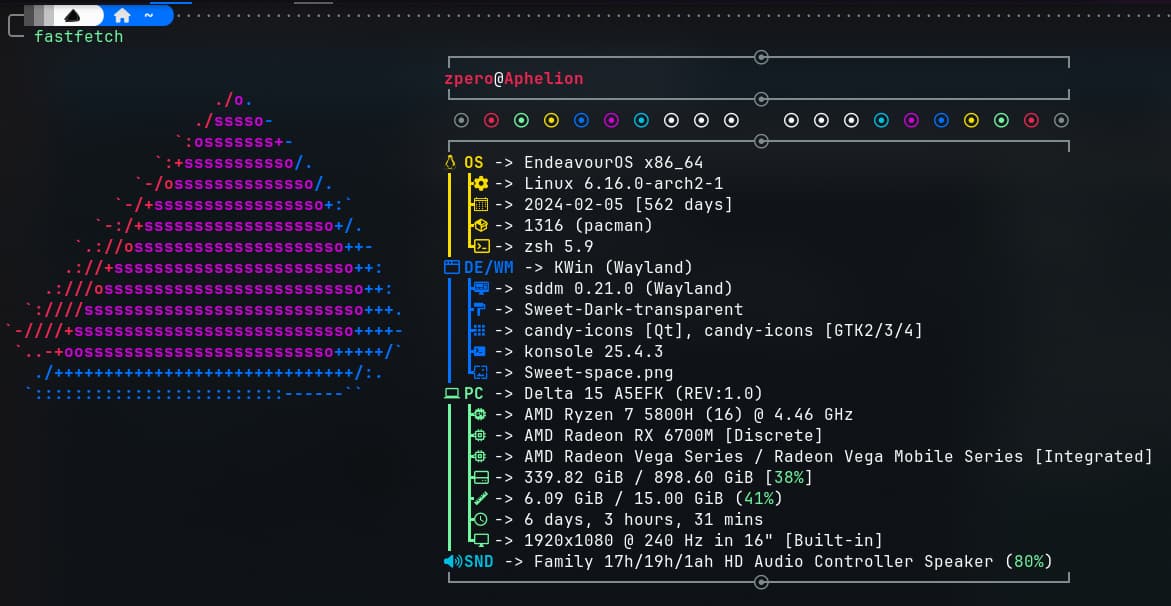Click the leftmost gray color dot
This screenshot has width=1171, height=606.
click(x=461, y=120)
